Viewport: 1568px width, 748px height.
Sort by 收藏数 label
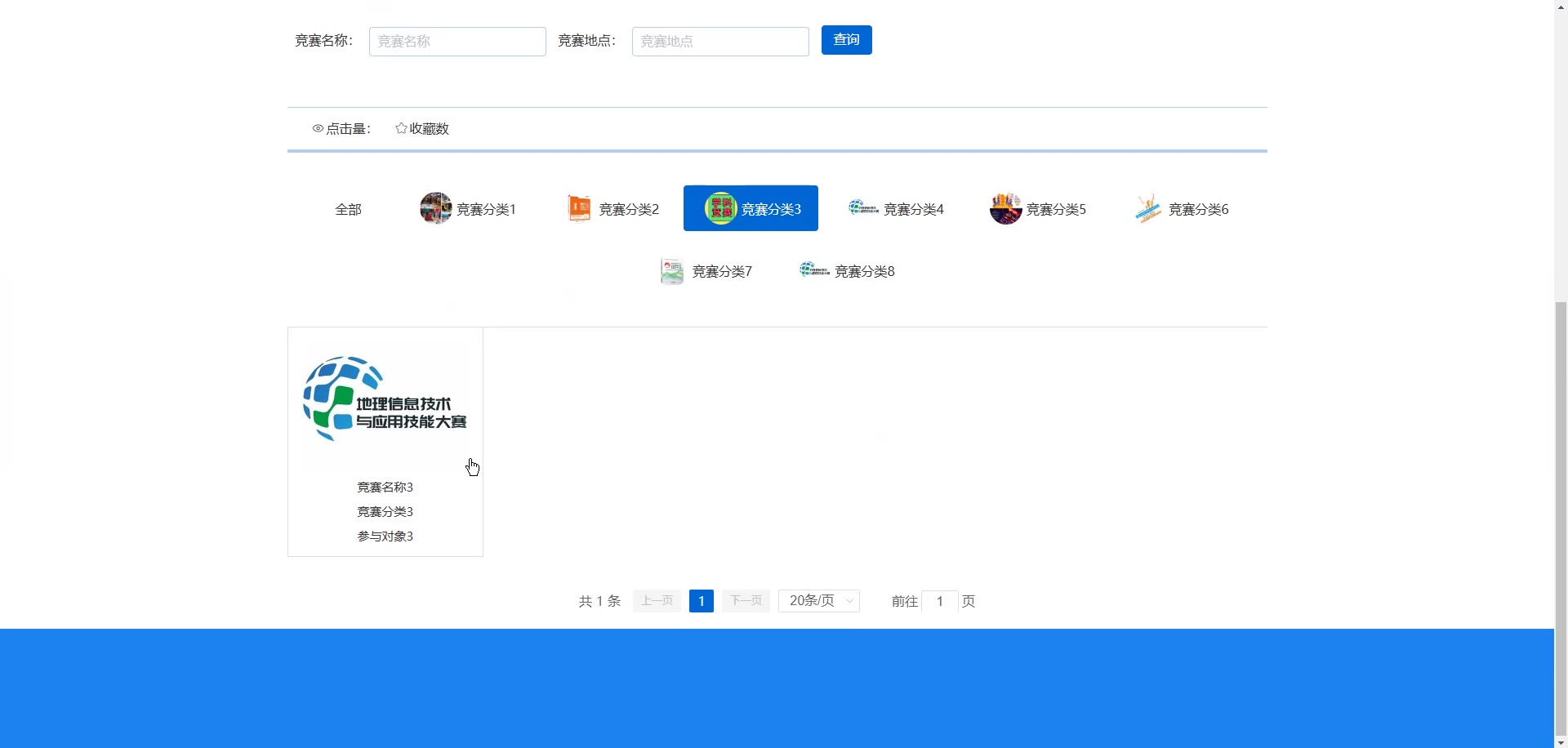[x=430, y=128]
